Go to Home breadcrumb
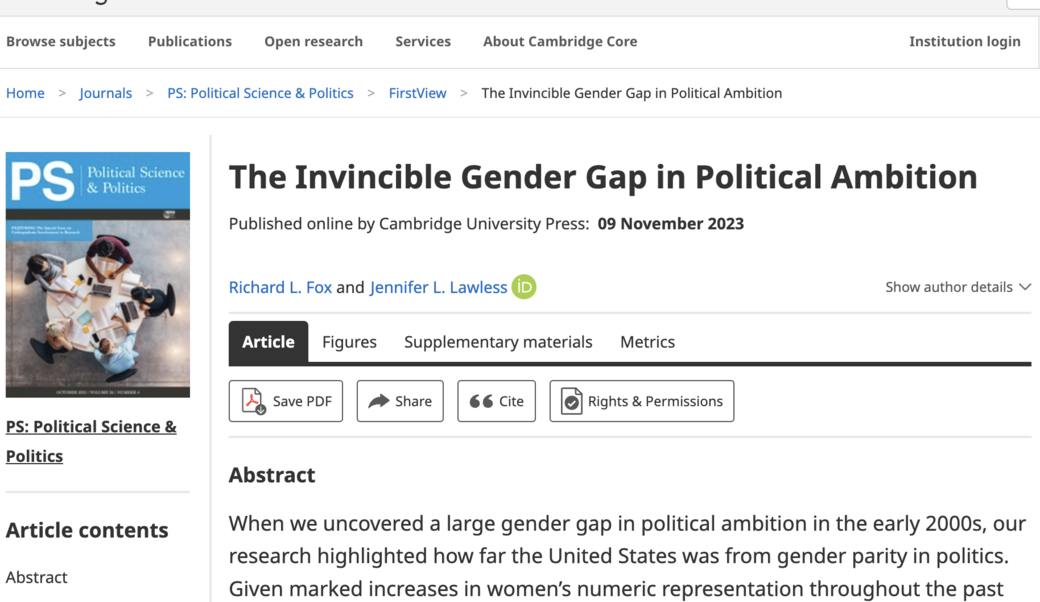Image resolution: width=1040 pixels, height=602 pixels. coord(25,93)
